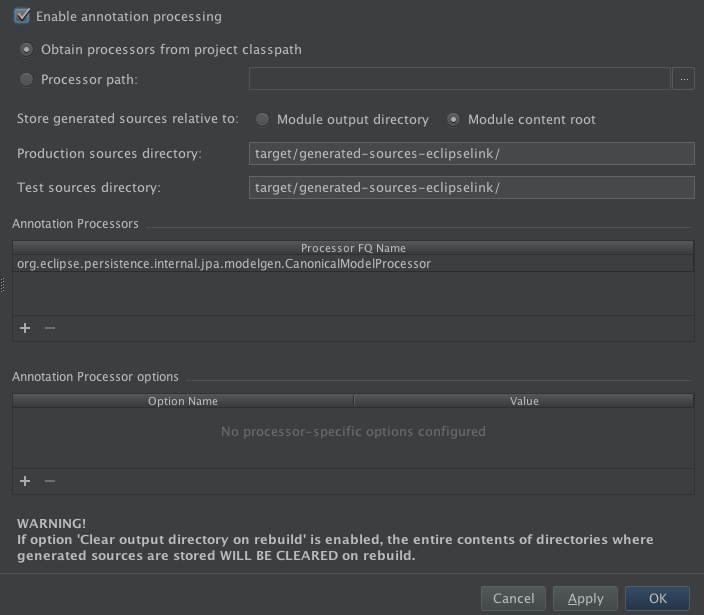This screenshot has height=615, width=704.
Task: Remove a processor option with minus icon
Action: [x=50, y=481]
